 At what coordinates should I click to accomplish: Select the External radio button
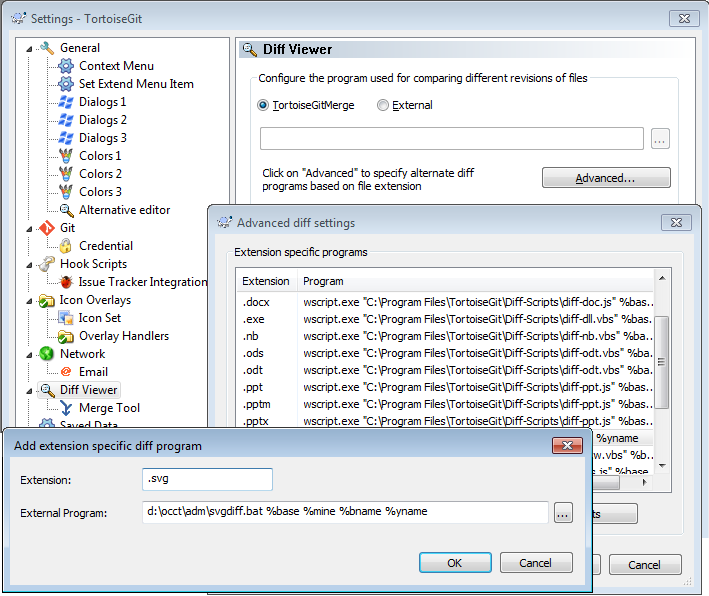pos(383,105)
